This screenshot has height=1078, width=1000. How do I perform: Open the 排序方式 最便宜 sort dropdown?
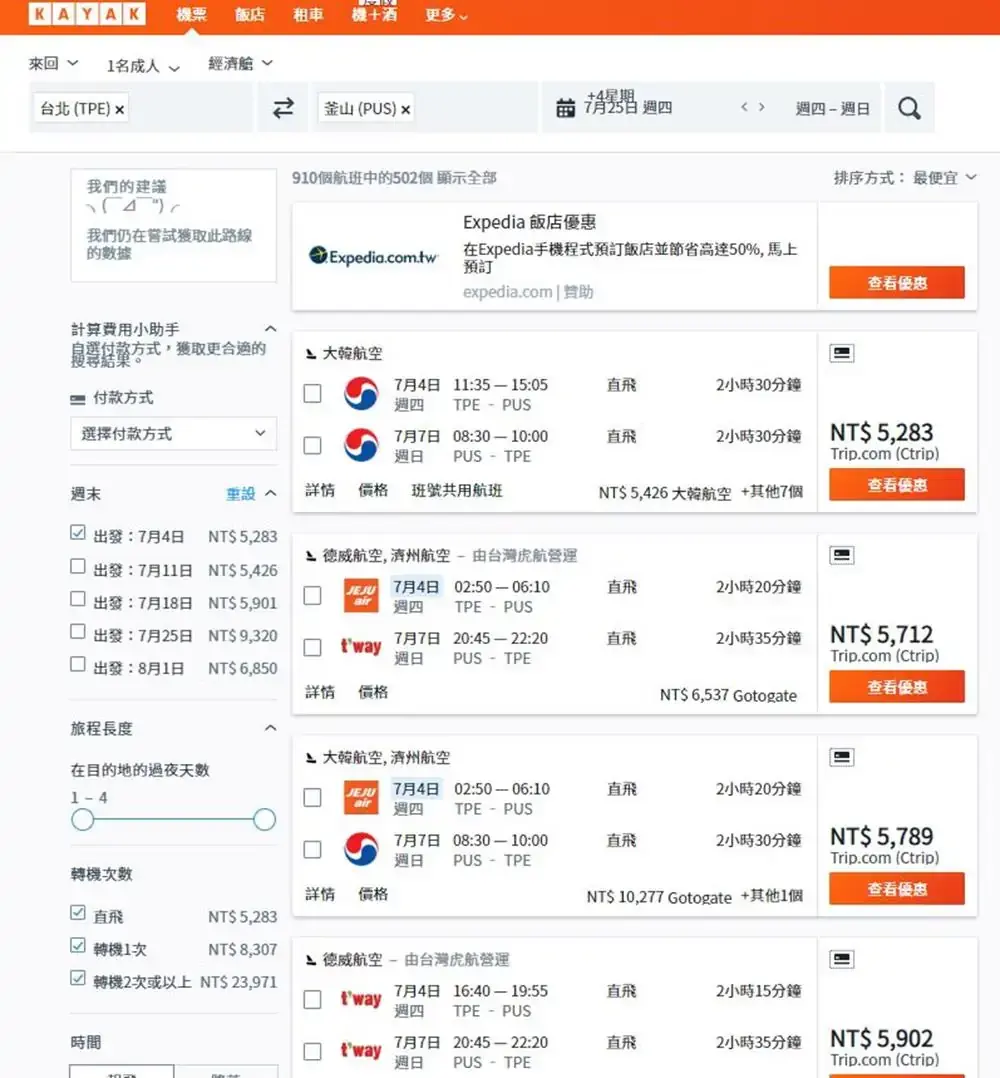click(905, 178)
